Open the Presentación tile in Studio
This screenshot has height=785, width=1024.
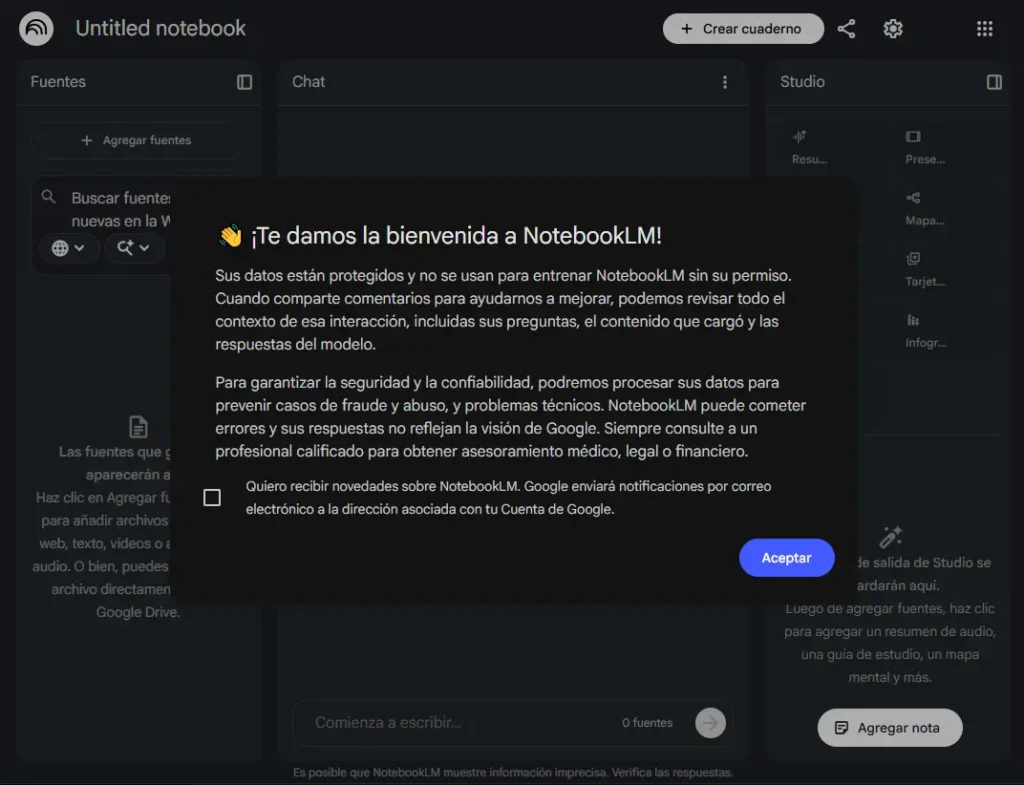[x=925, y=147]
